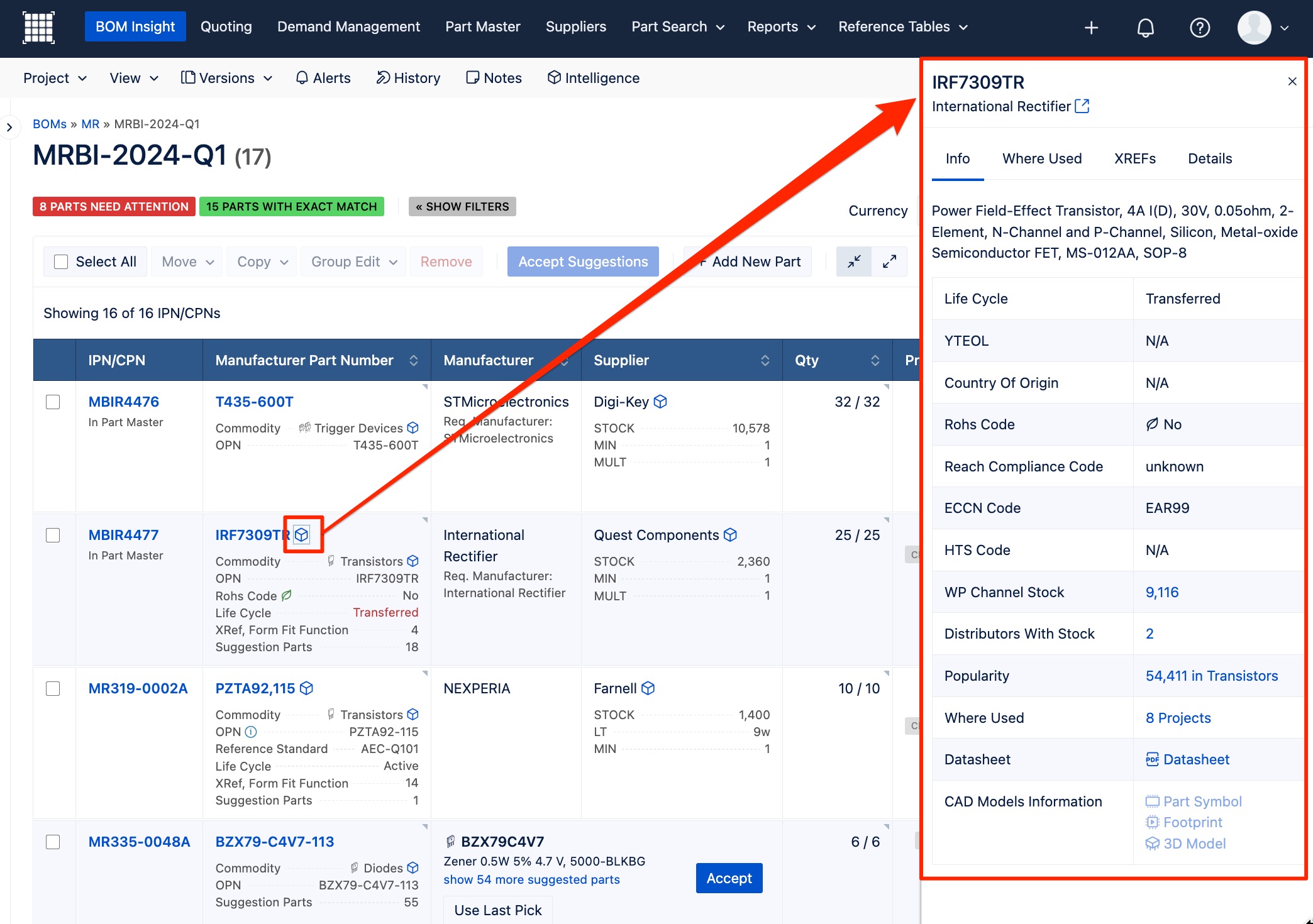Screen dimensions: 1313x924
Task: Switch to BOM Insight tab
Action: pos(135,26)
